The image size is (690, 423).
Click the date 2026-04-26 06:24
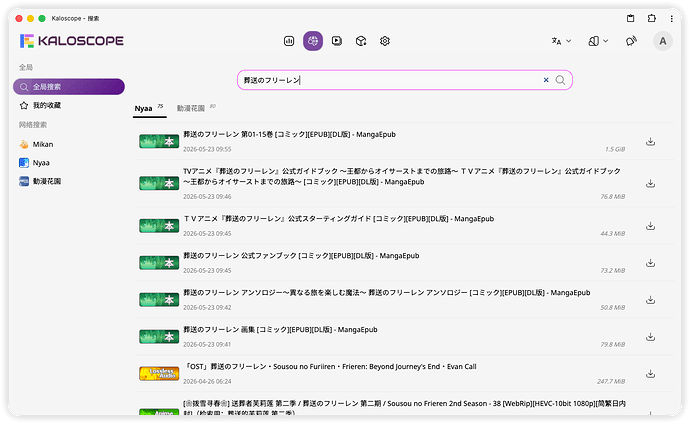click(x=207, y=381)
